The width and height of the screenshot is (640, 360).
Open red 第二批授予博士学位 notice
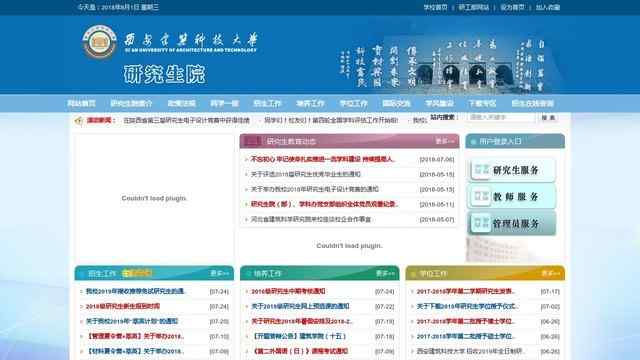[465, 321]
